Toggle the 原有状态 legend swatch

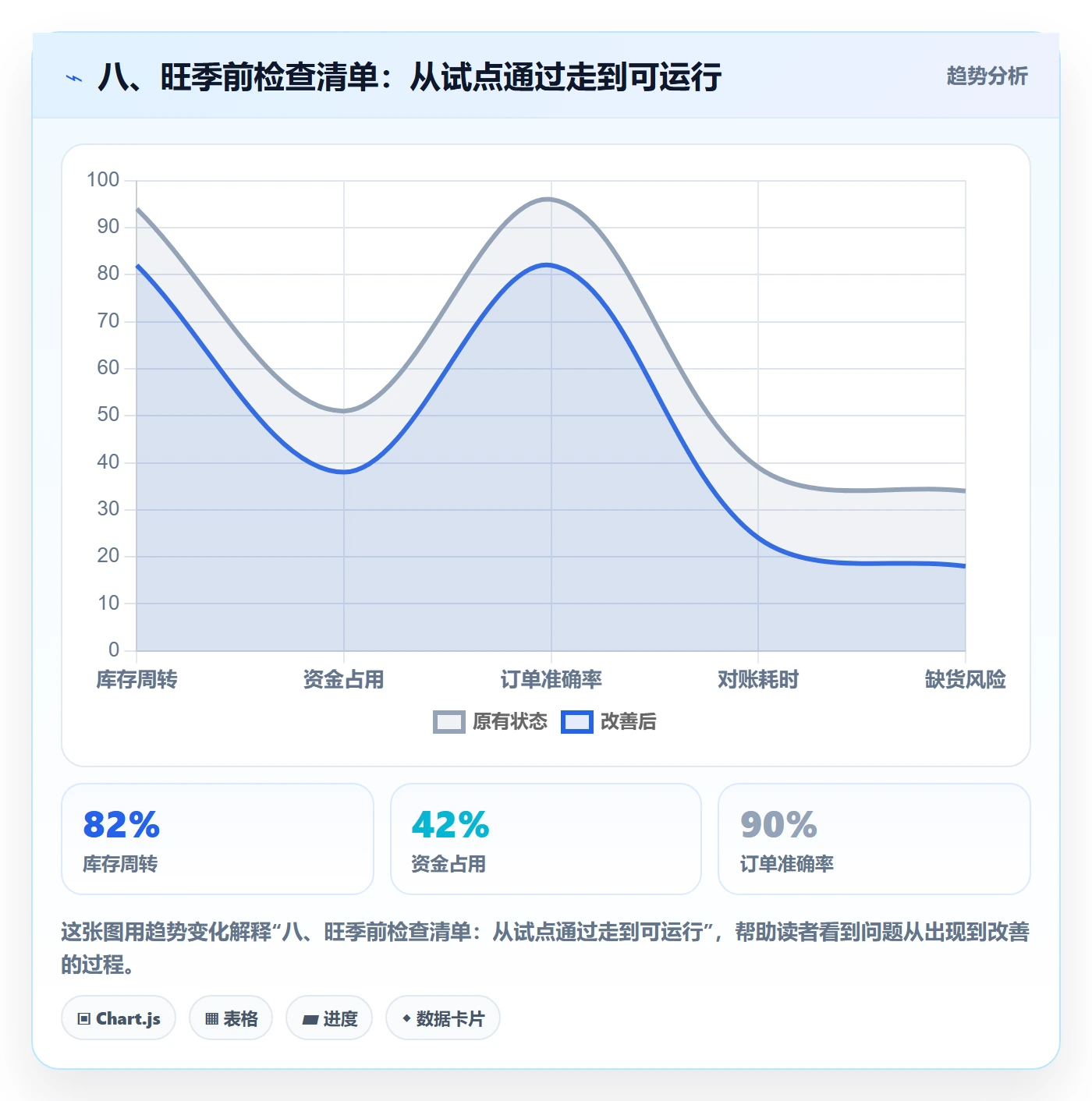pos(448,722)
